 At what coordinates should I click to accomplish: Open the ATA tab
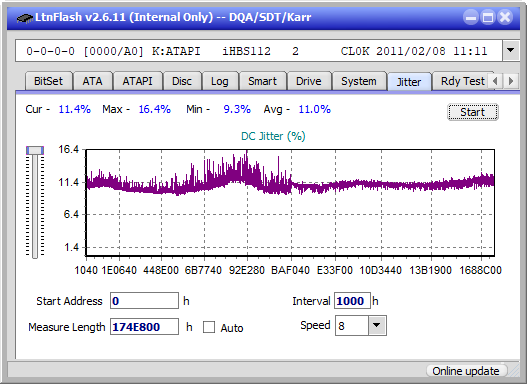pos(92,81)
